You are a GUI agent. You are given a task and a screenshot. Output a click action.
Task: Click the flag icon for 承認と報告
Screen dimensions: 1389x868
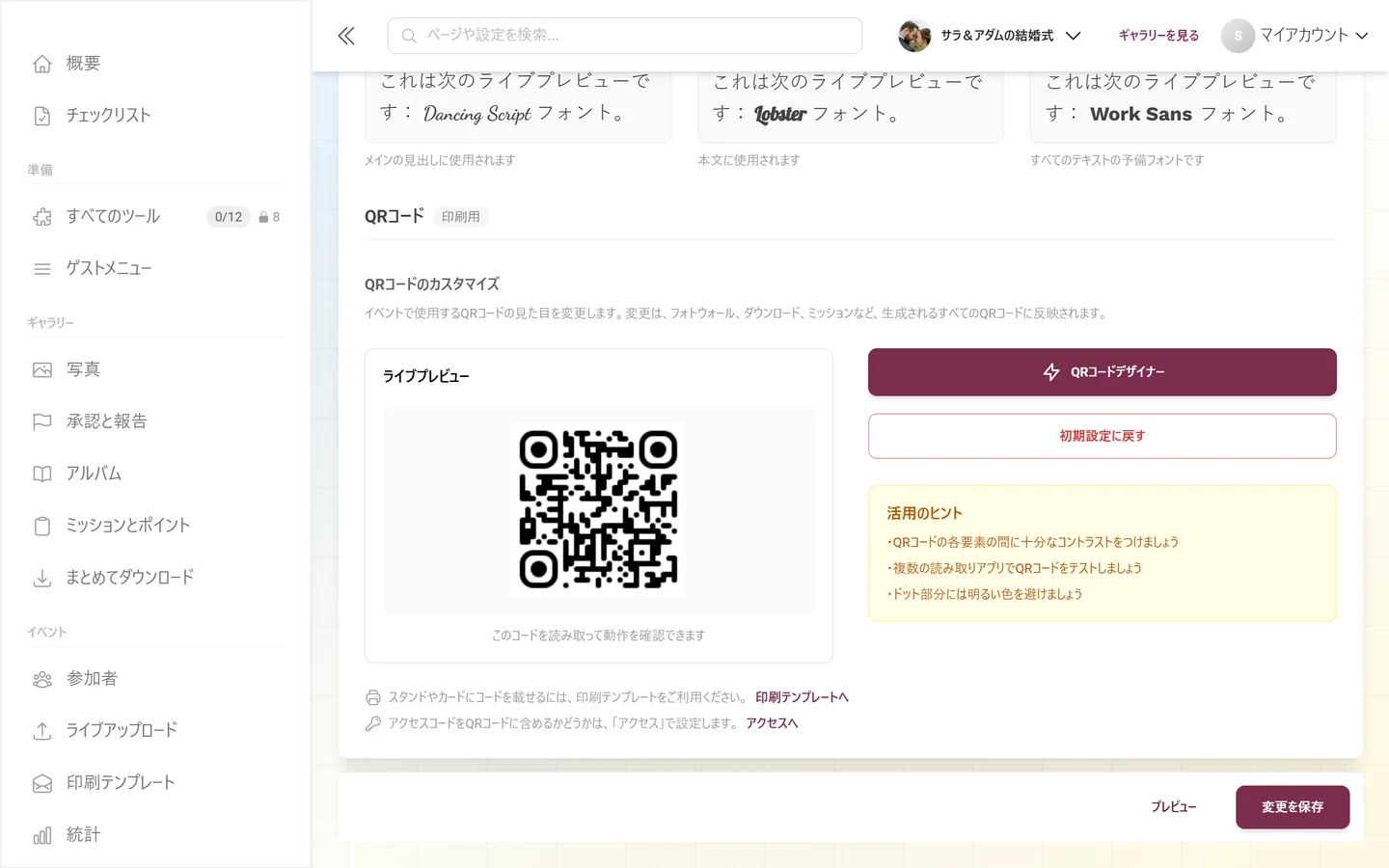coord(42,421)
